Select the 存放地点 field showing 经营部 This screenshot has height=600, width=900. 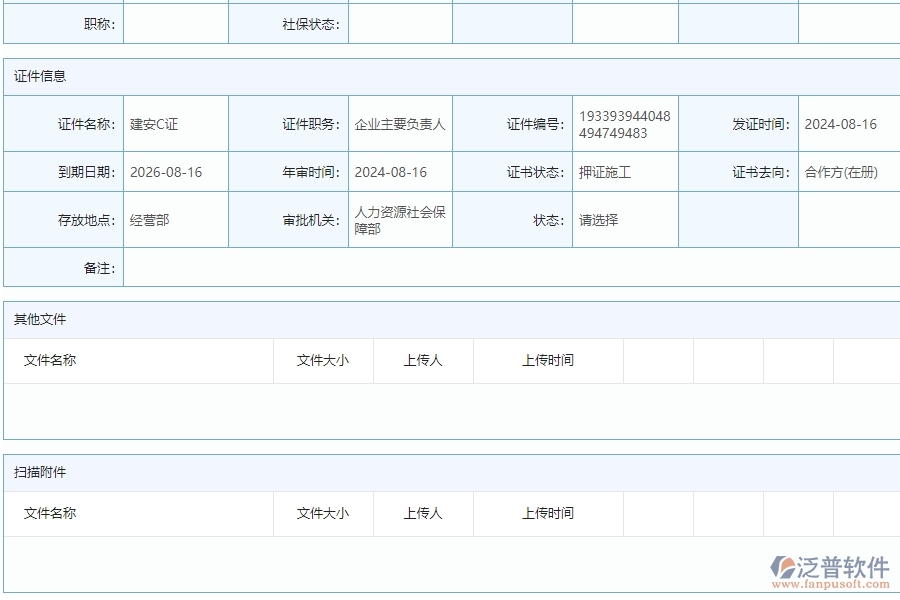click(x=175, y=219)
